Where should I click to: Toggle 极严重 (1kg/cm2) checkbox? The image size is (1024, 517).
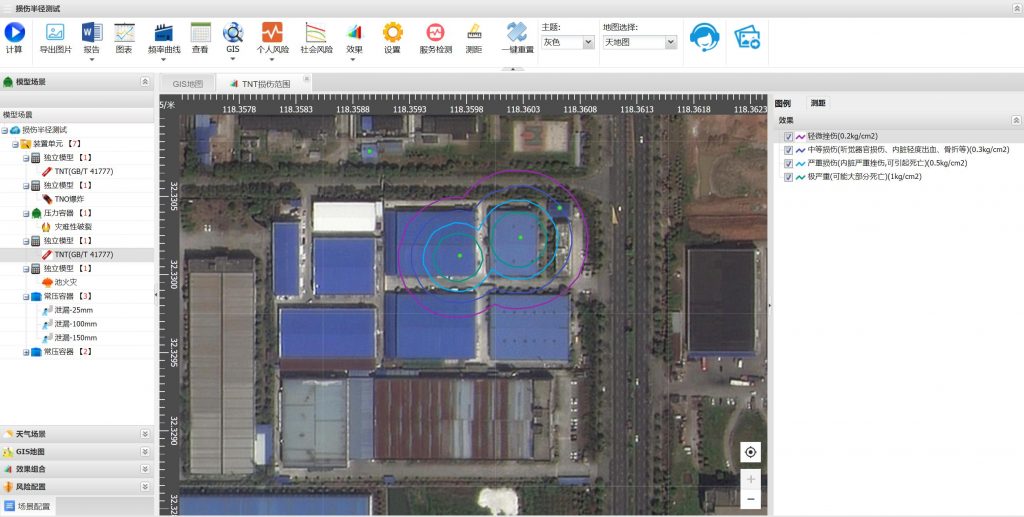pyautogui.click(x=789, y=177)
